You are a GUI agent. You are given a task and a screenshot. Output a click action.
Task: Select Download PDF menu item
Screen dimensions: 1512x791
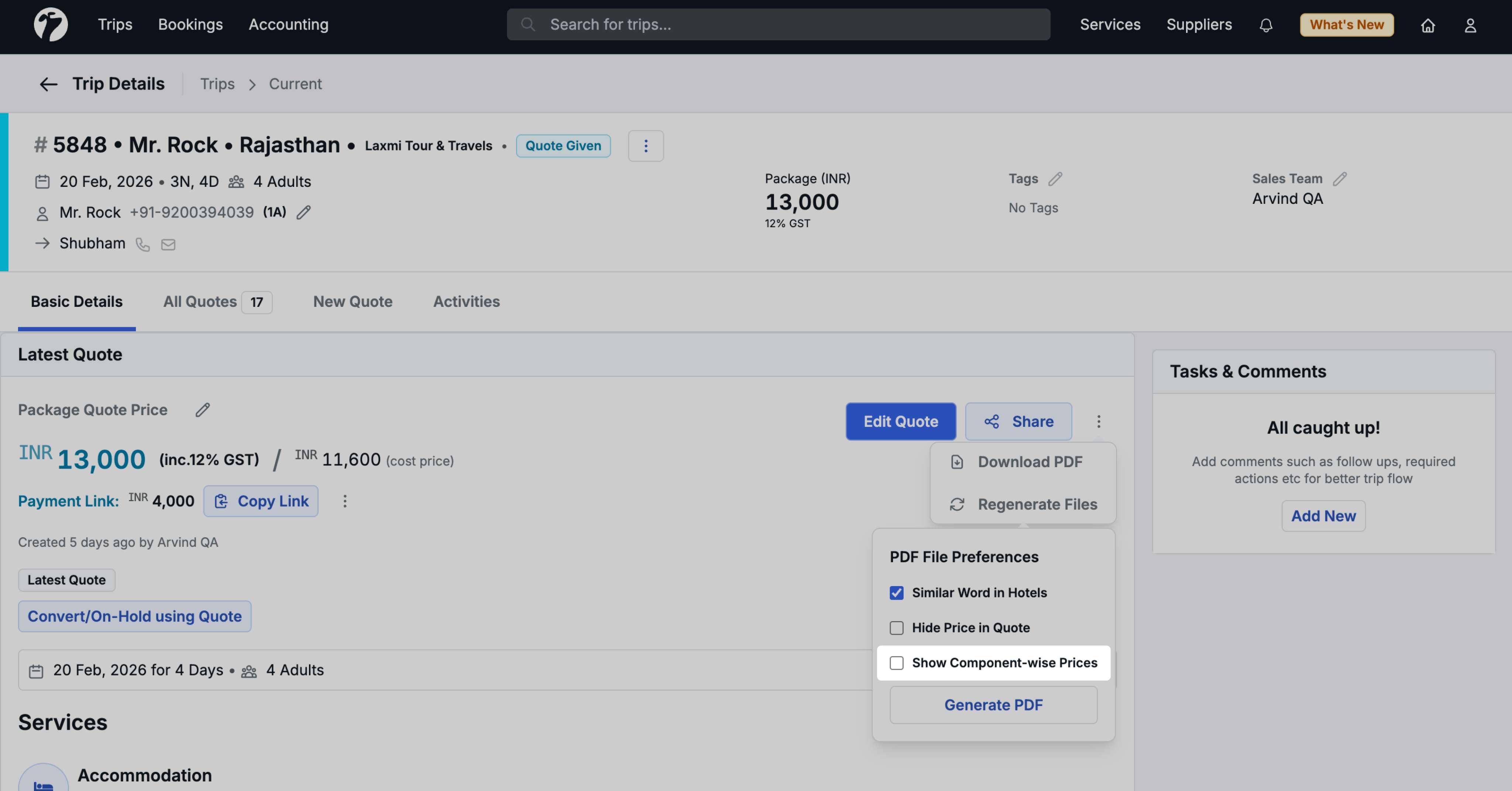pyautogui.click(x=1030, y=462)
